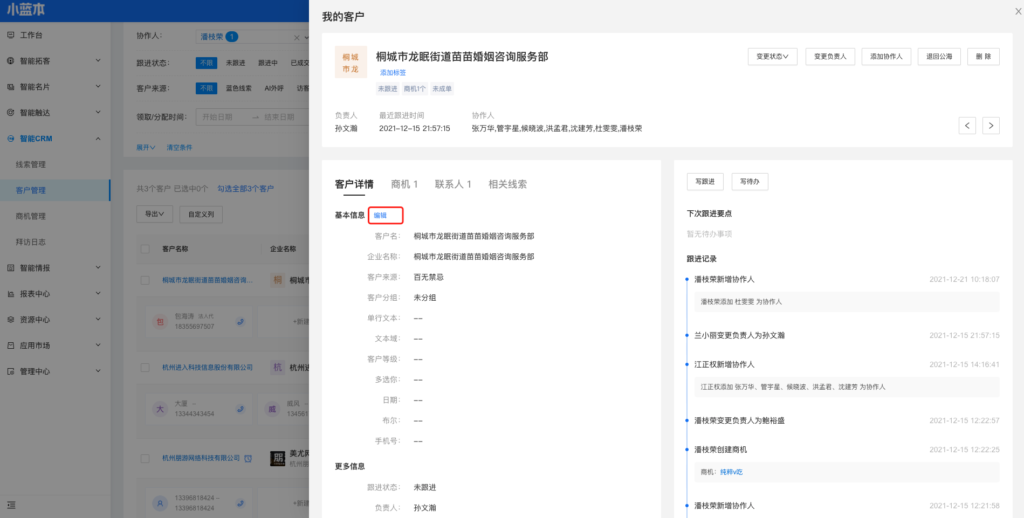Toggle the select-all checkbox in table header

point(145,249)
